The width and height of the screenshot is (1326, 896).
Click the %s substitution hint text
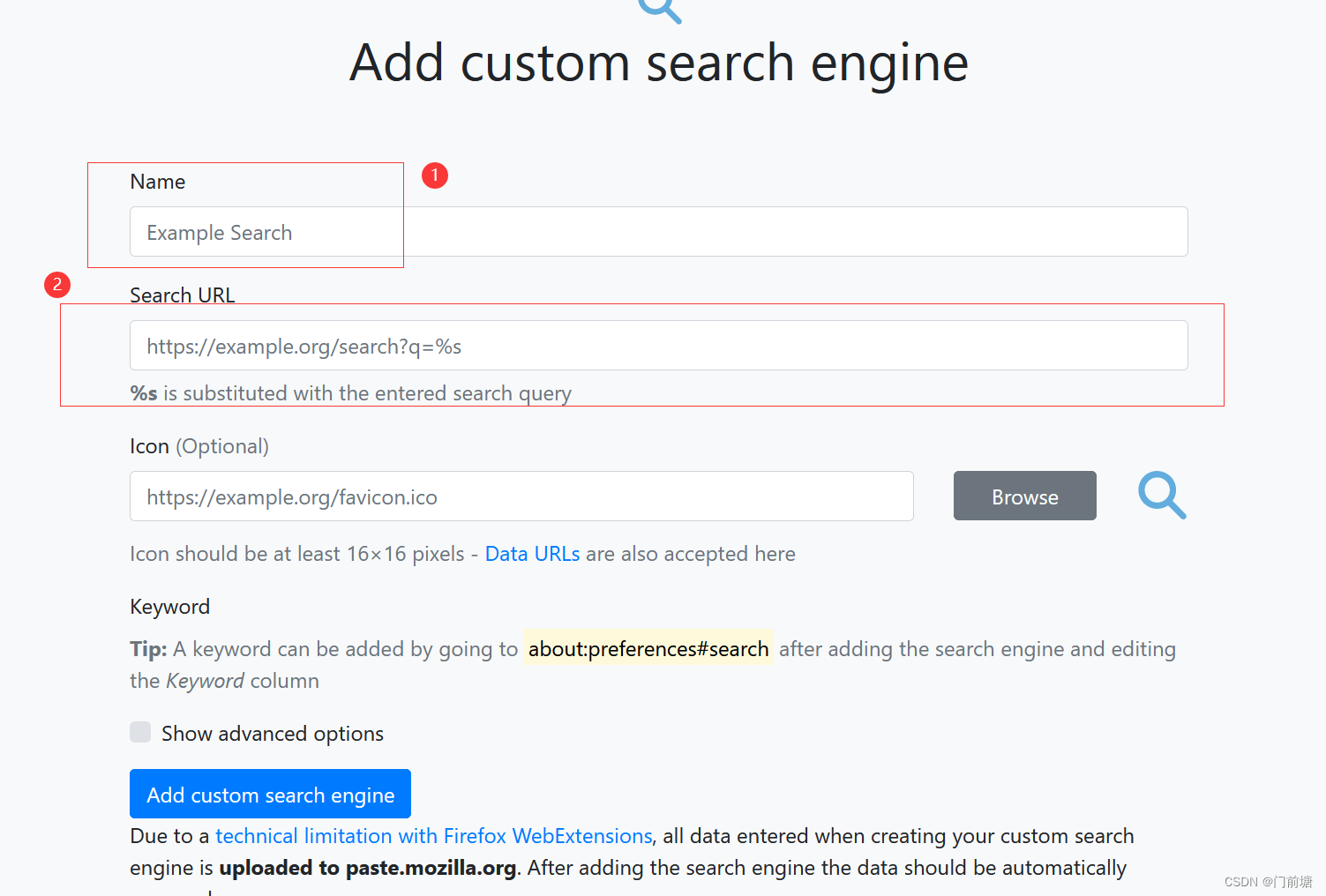click(x=350, y=393)
